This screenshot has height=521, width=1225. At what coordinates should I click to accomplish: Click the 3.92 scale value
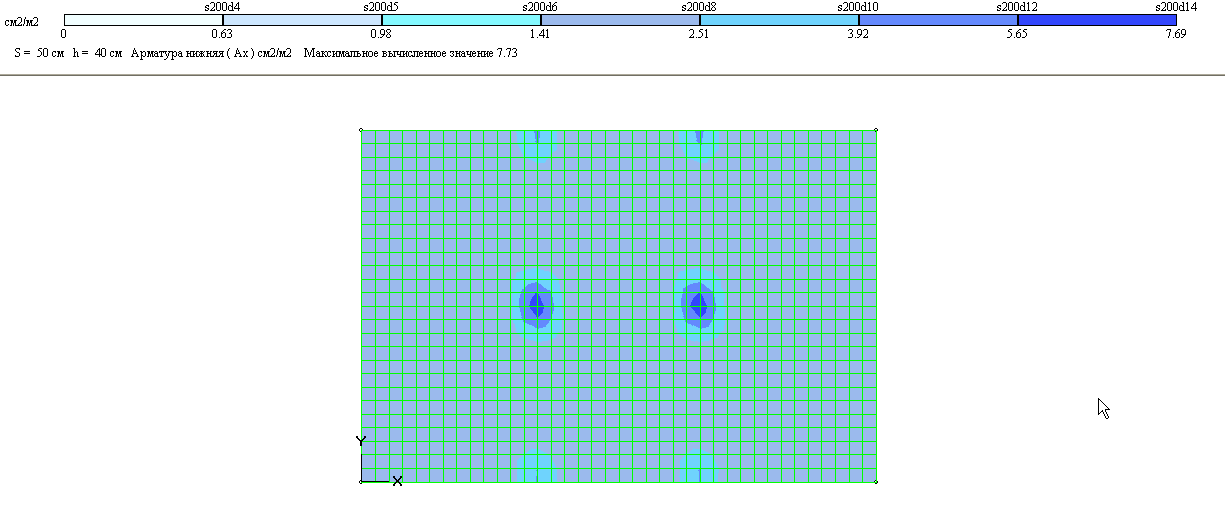coord(858,34)
